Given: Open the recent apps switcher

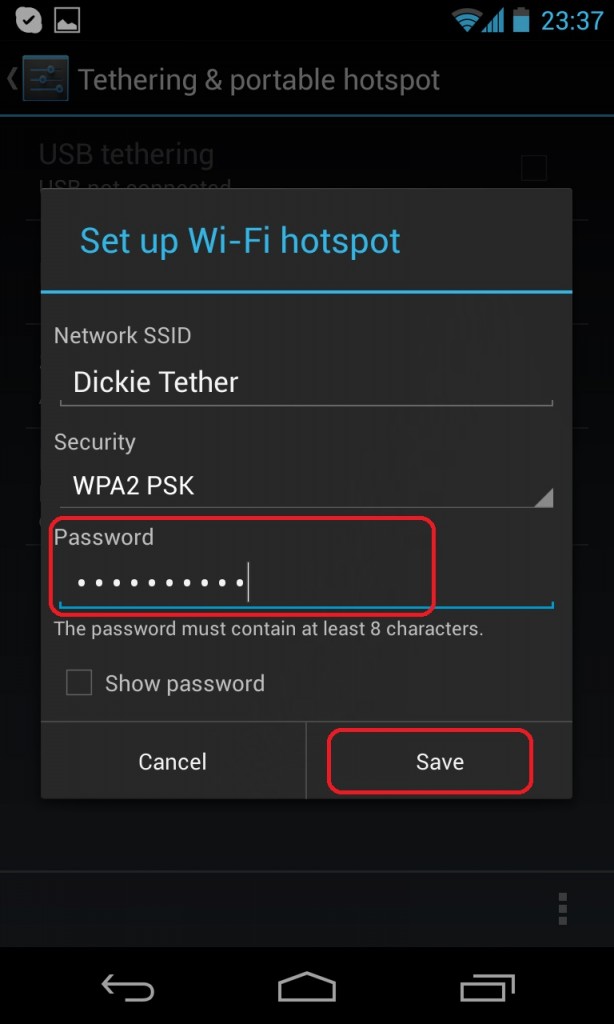Looking at the screenshot, I should [487, 987].
